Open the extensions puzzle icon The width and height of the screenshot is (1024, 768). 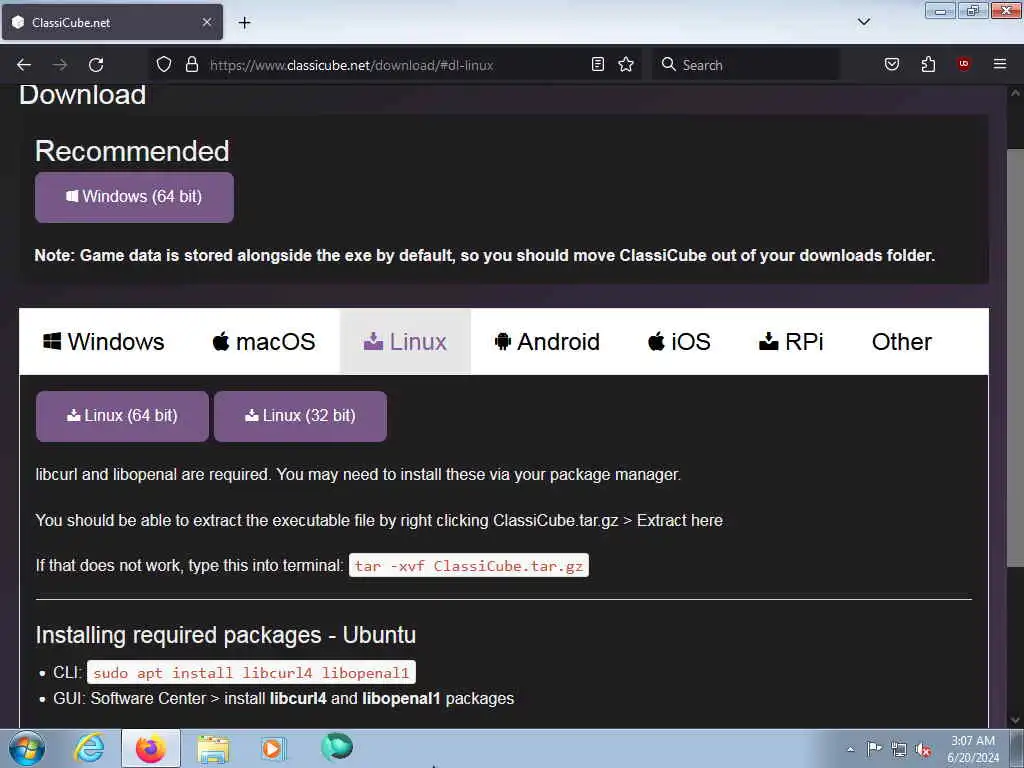928,64
